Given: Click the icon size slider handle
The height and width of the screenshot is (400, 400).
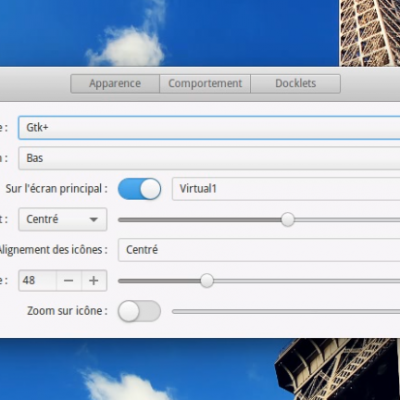Looking at the screenshot, I should pyautogui.click(x=207, y=281).
